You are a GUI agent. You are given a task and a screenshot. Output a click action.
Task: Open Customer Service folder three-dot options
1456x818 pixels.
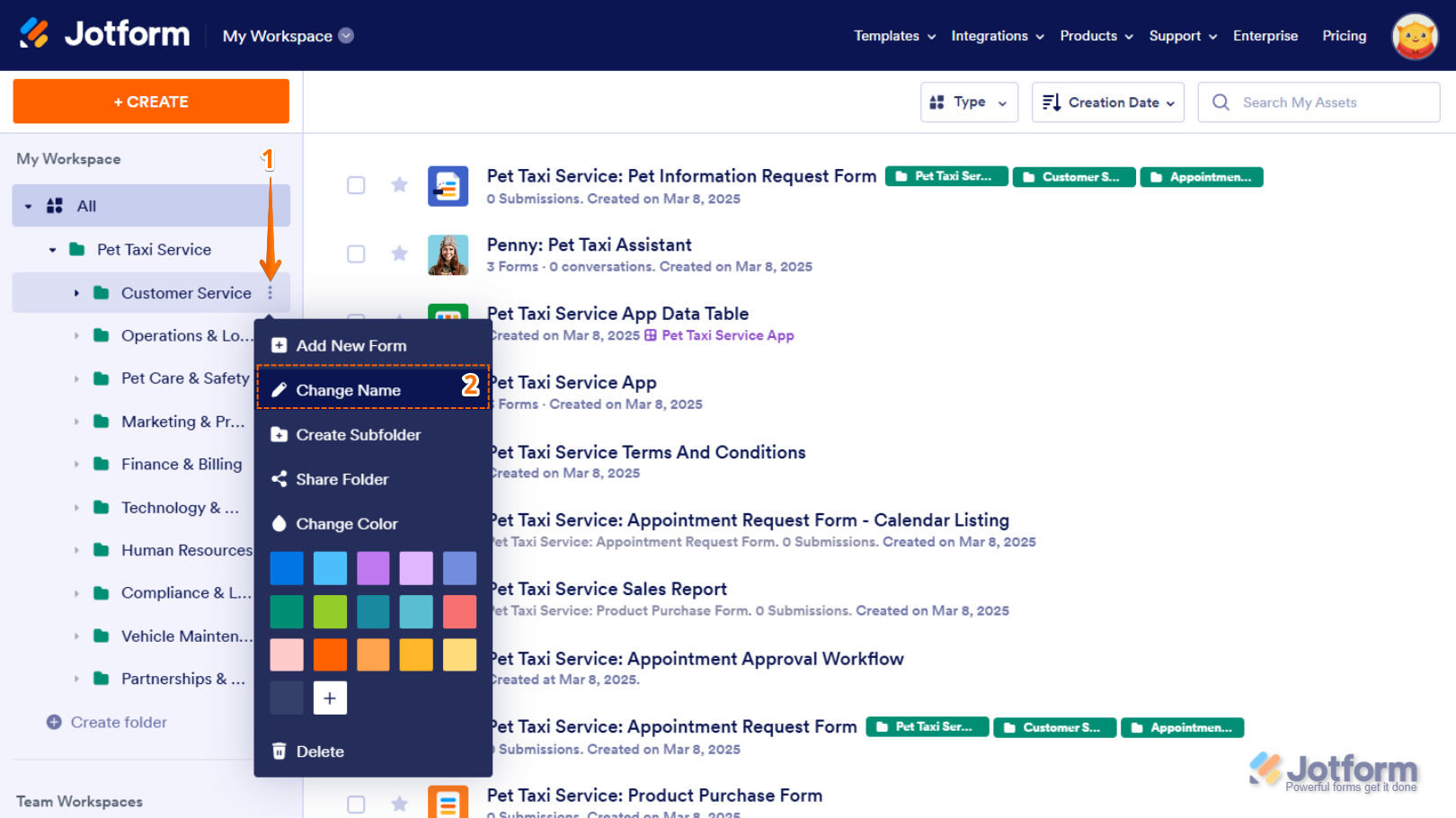tap(270, 293)
